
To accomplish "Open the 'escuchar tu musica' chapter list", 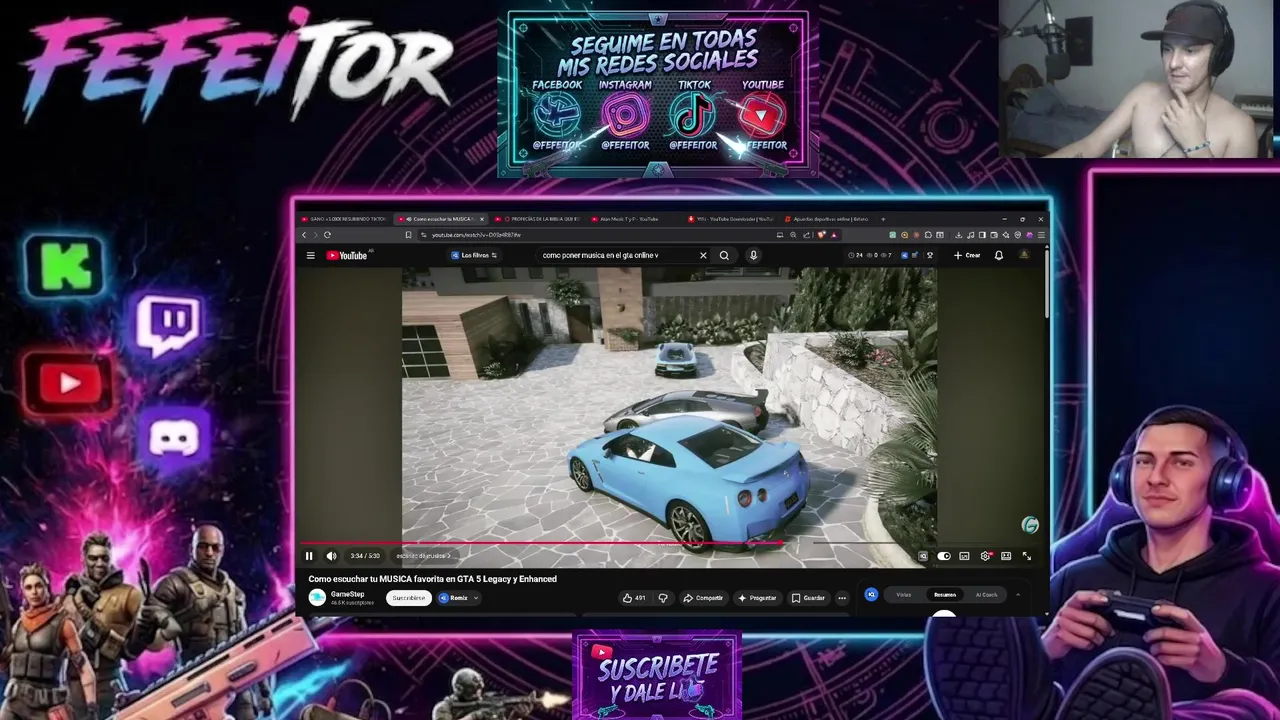I will pos(424,556).
